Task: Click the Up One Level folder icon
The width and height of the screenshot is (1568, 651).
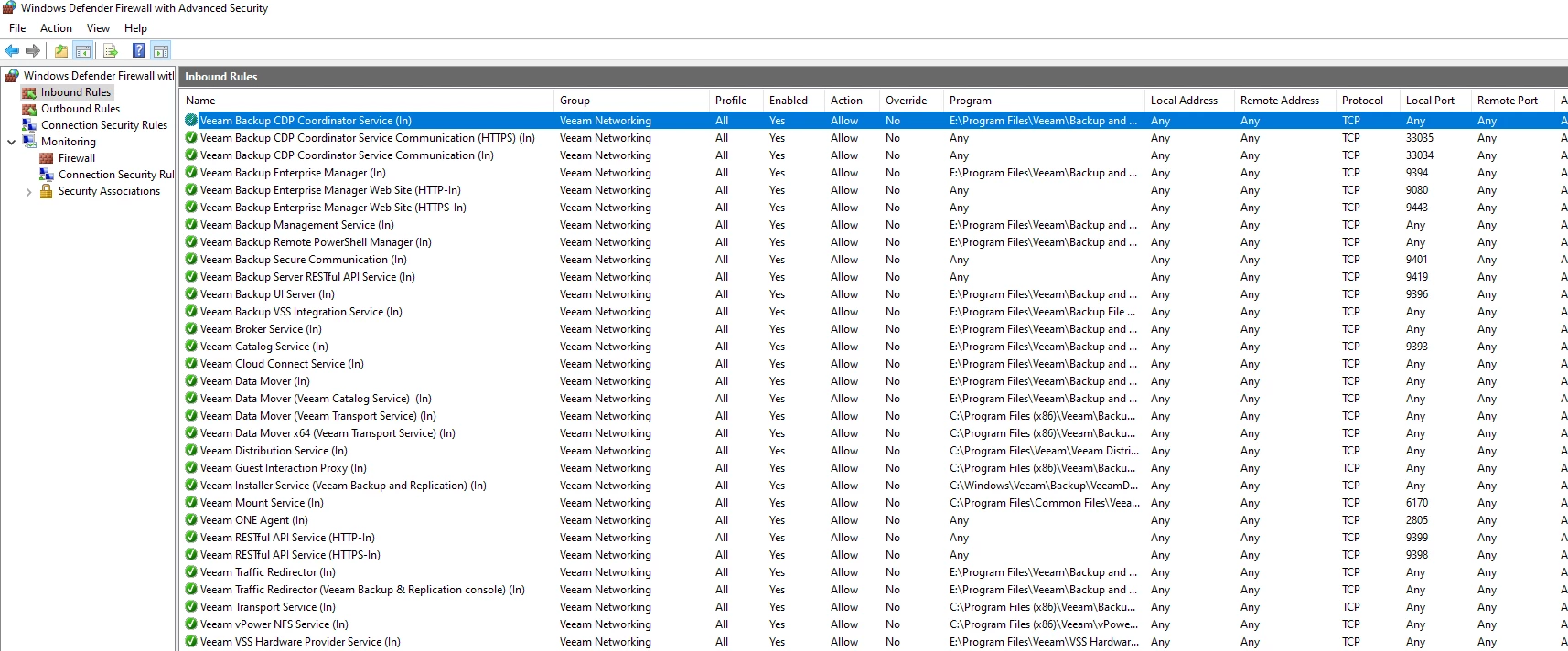Action: 61,51
